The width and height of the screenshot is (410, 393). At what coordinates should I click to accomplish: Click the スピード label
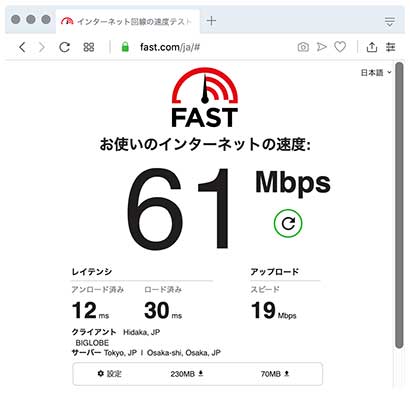265,290
